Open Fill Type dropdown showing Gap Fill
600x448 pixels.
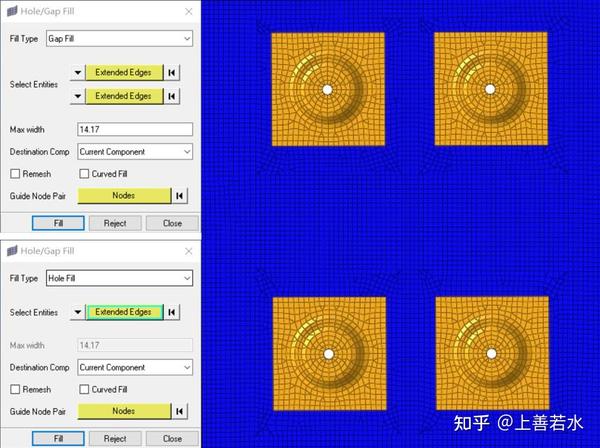pos(119,39)
